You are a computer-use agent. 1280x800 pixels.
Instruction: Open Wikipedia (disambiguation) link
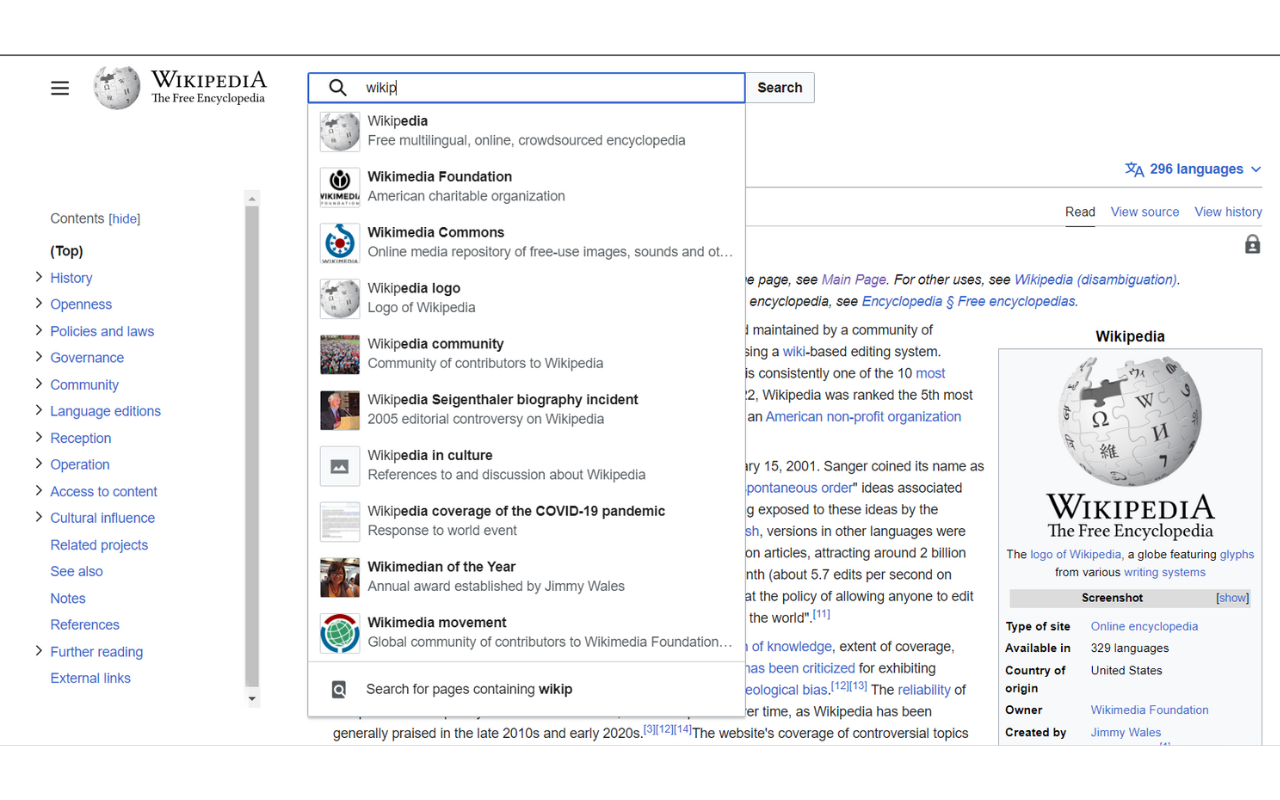[1096, 280]
